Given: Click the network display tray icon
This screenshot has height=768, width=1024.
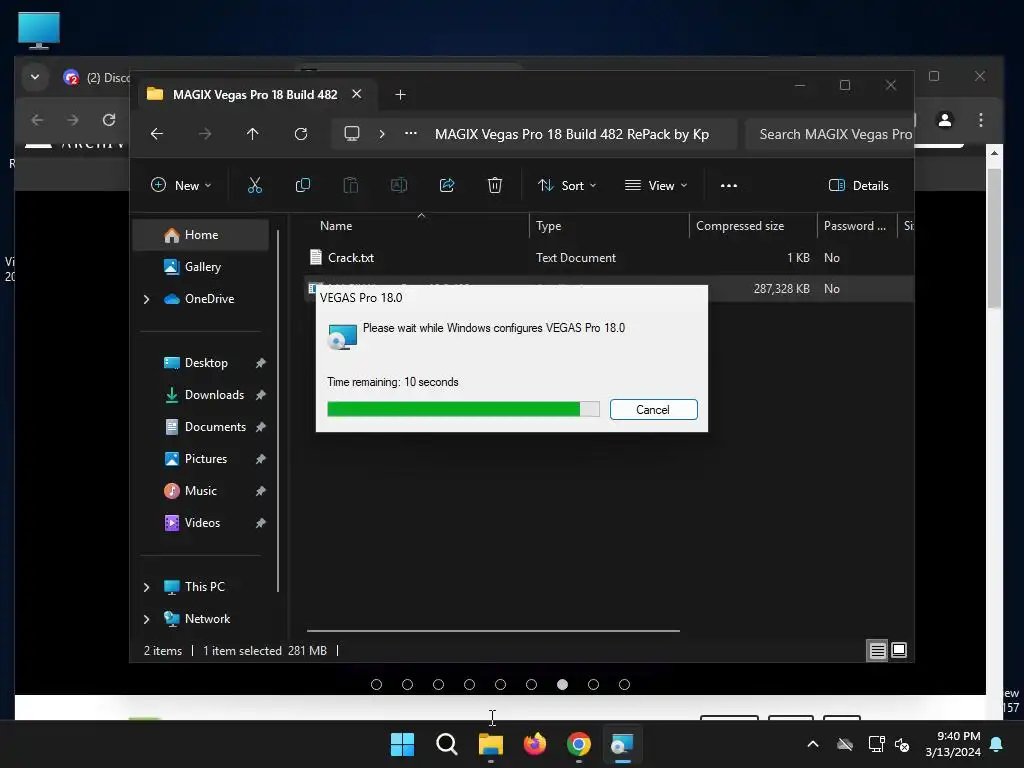Looking at the screenshot, I should click(876, 744).
